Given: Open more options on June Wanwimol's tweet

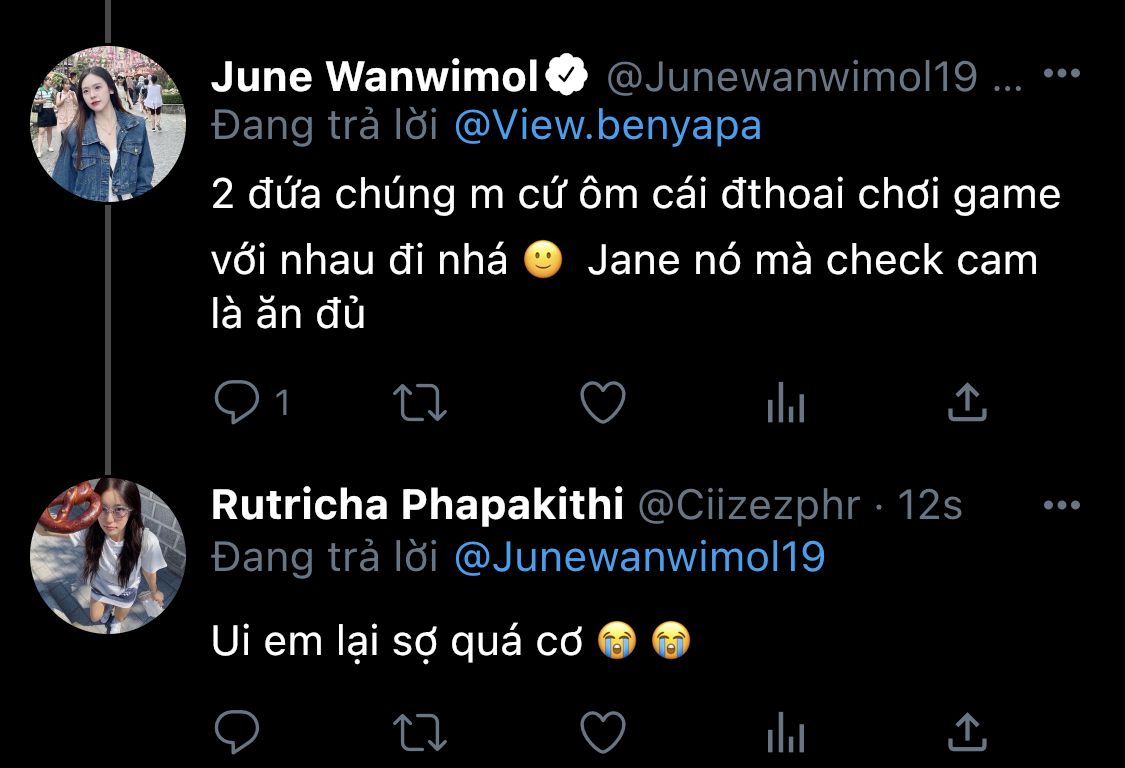Looking at the screenshot, I should [1062, 72].
